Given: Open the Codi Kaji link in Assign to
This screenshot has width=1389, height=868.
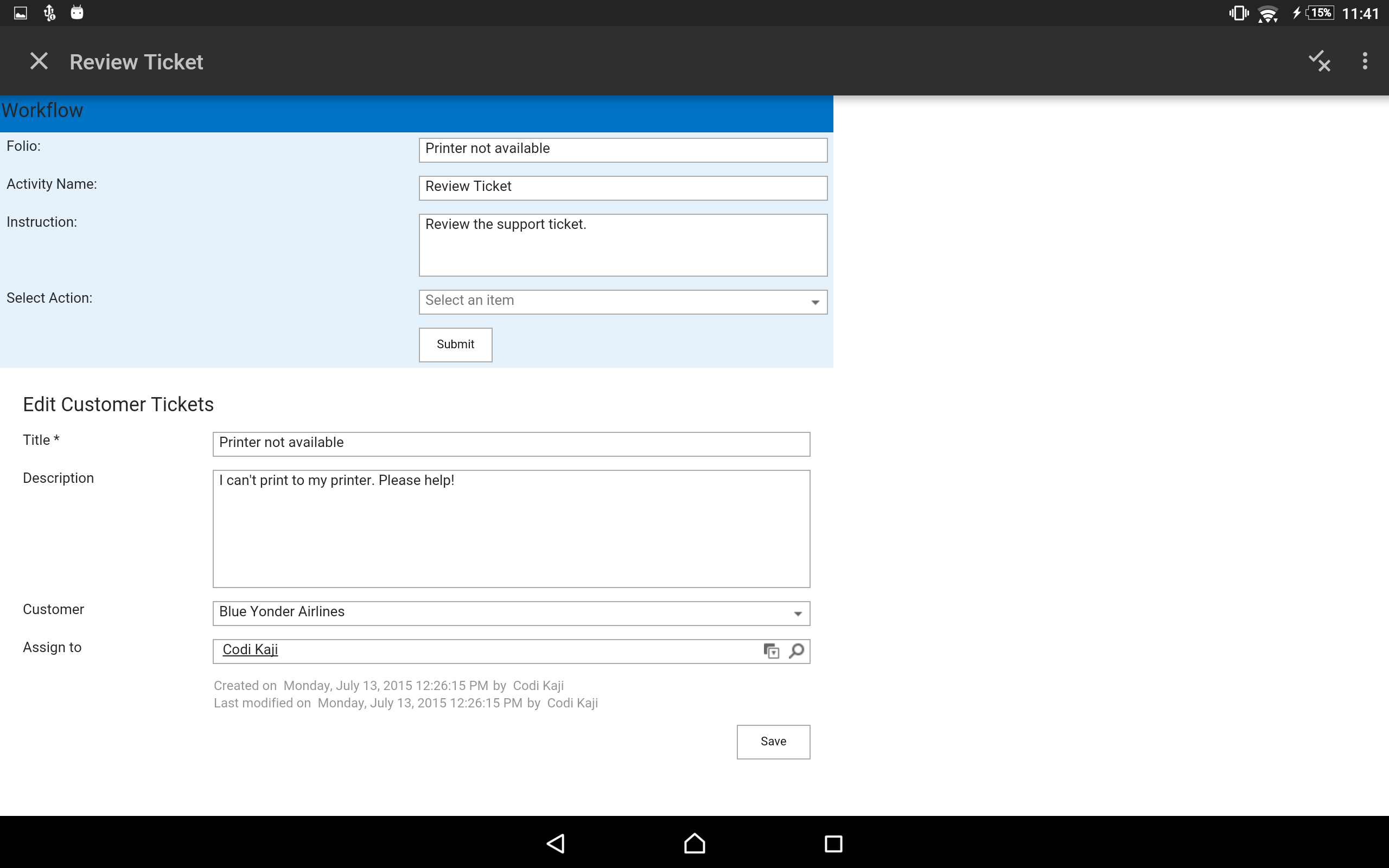Looking at the screenshot, I should pyautogui.click(x=250, y=649).
